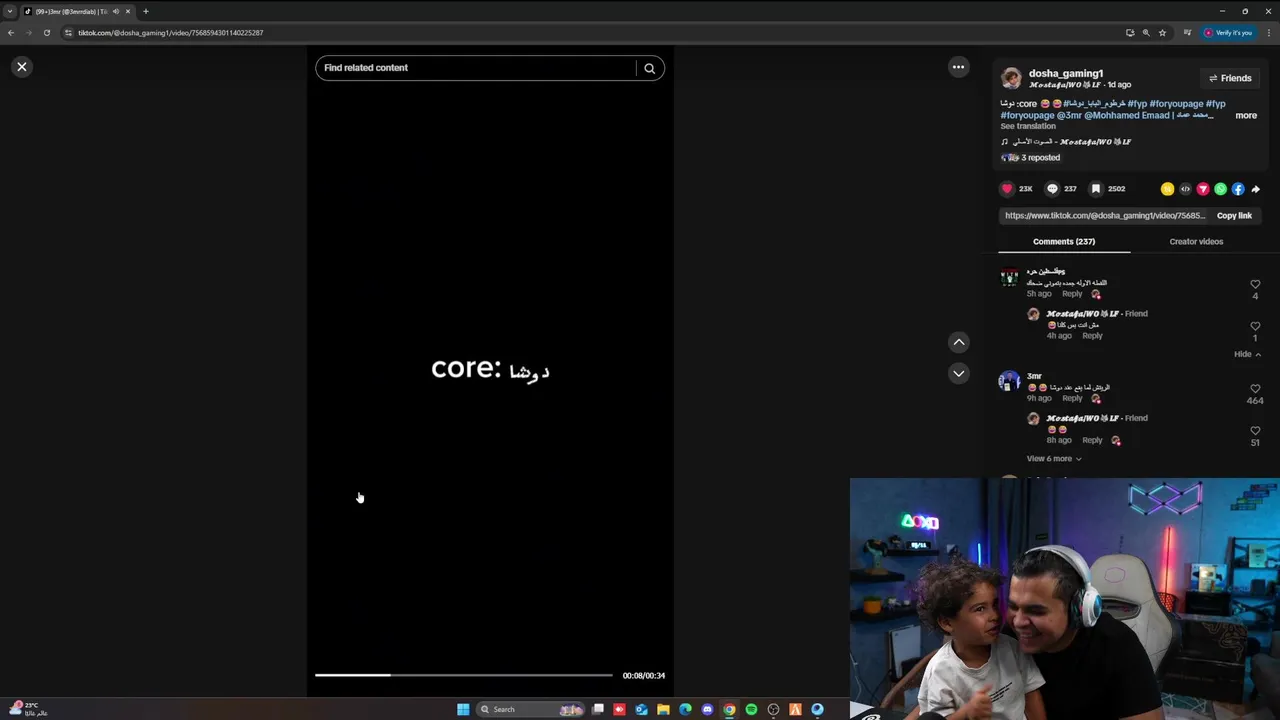
Task: Switch to Creator videos tab
Action: (x=1196, y=241)
